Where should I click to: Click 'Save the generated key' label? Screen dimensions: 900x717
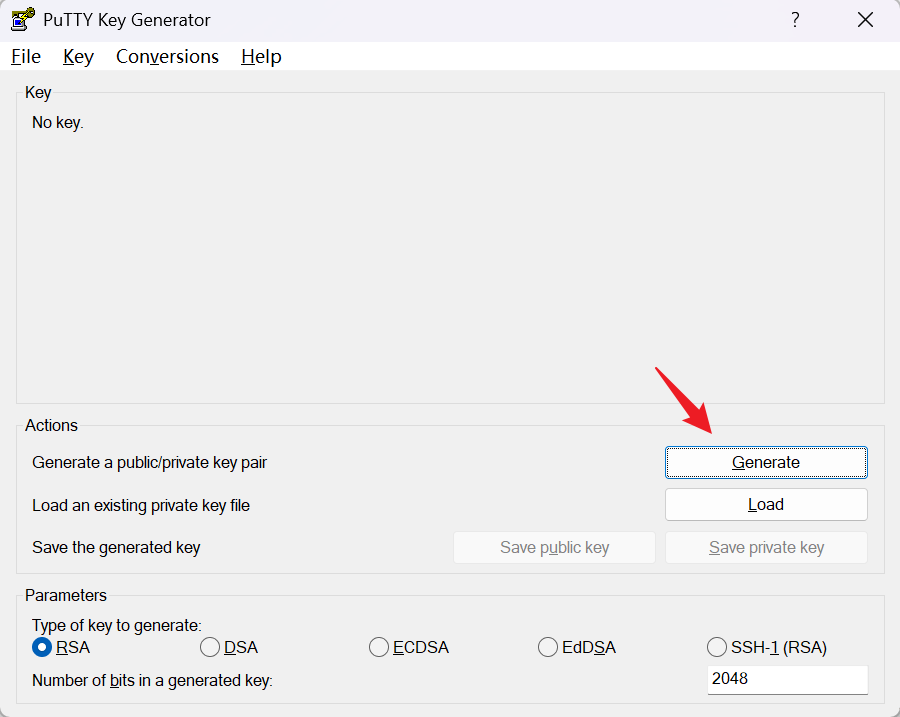point(116,548)
